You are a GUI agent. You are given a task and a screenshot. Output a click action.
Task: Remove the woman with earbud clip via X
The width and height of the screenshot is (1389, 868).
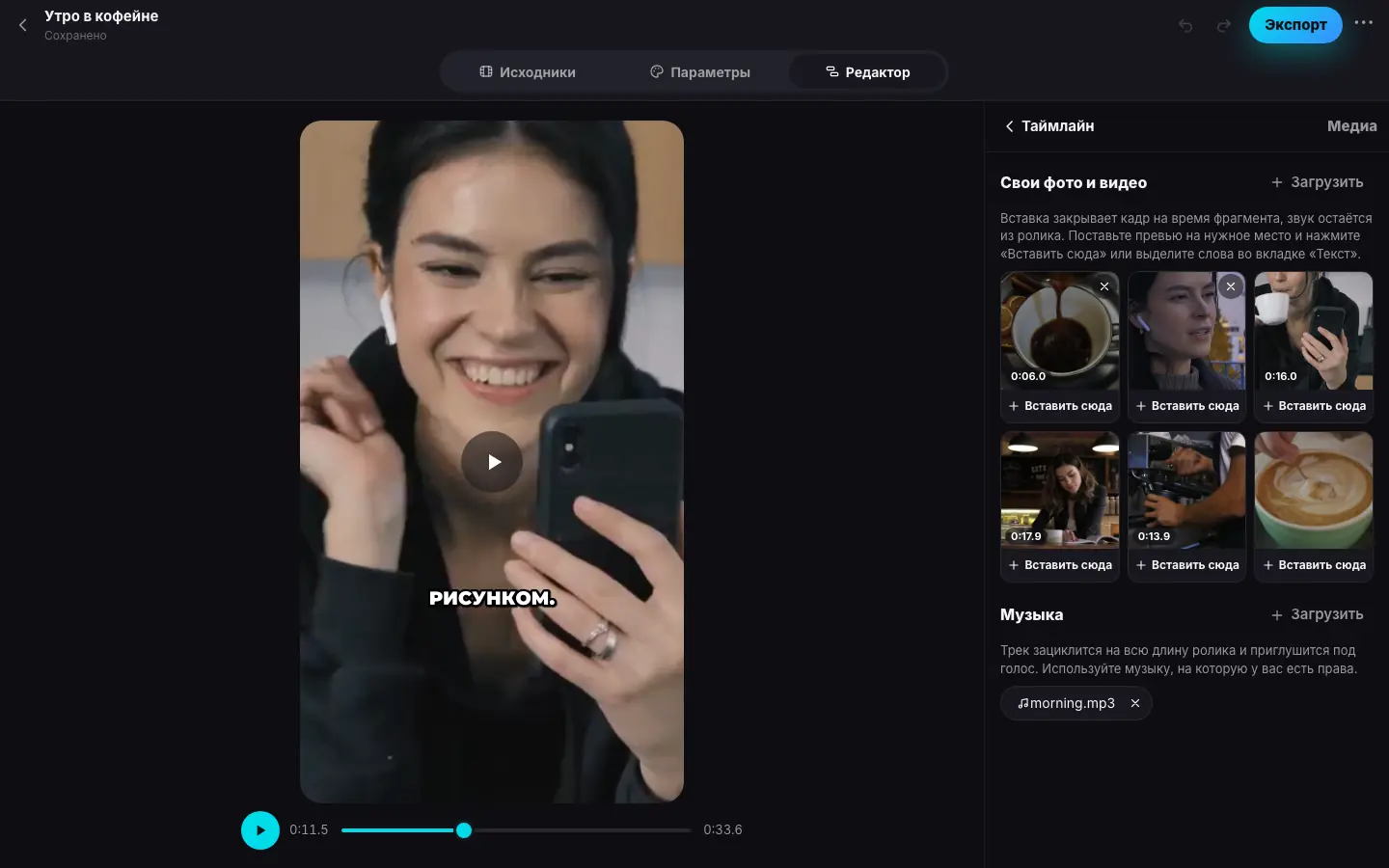point(1231,286)
